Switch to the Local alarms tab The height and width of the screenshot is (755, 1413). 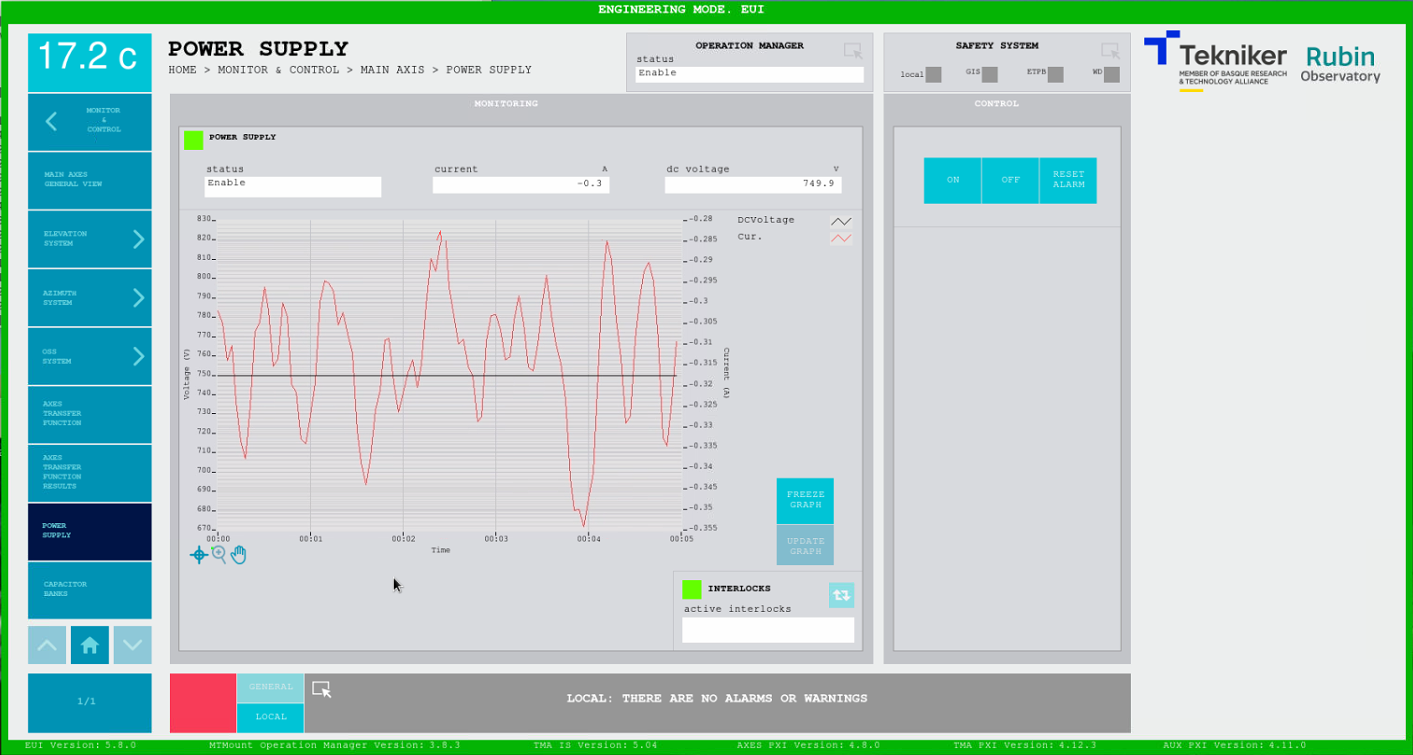point(270,718)
